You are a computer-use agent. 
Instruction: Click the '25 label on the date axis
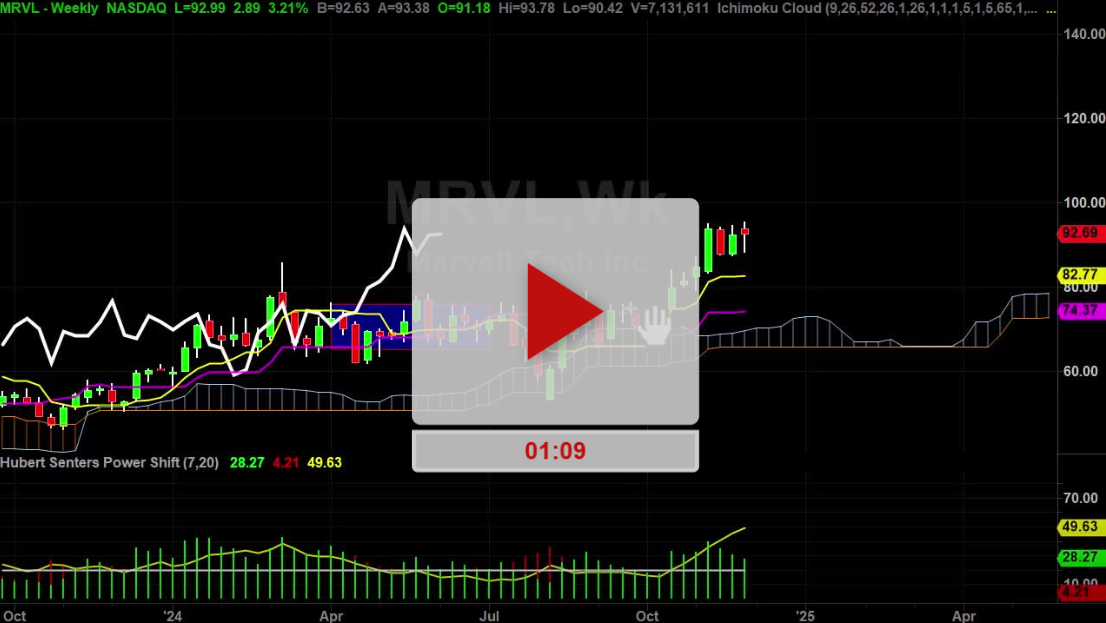[x=806, y=617]
